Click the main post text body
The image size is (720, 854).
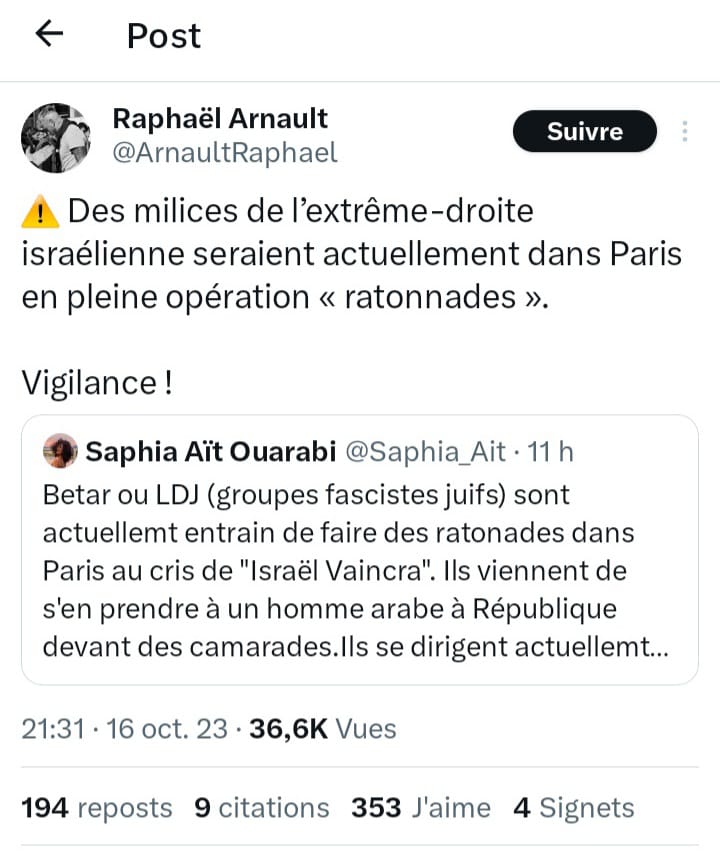tap(350, 255)
